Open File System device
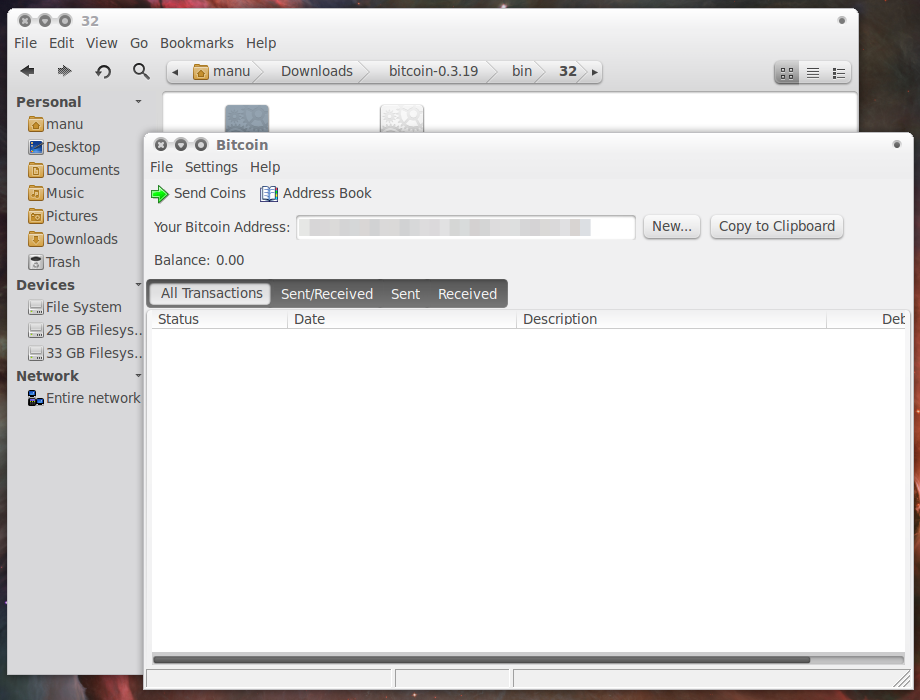The width and height of the screenshot is (920, 700). coord(75,307)
